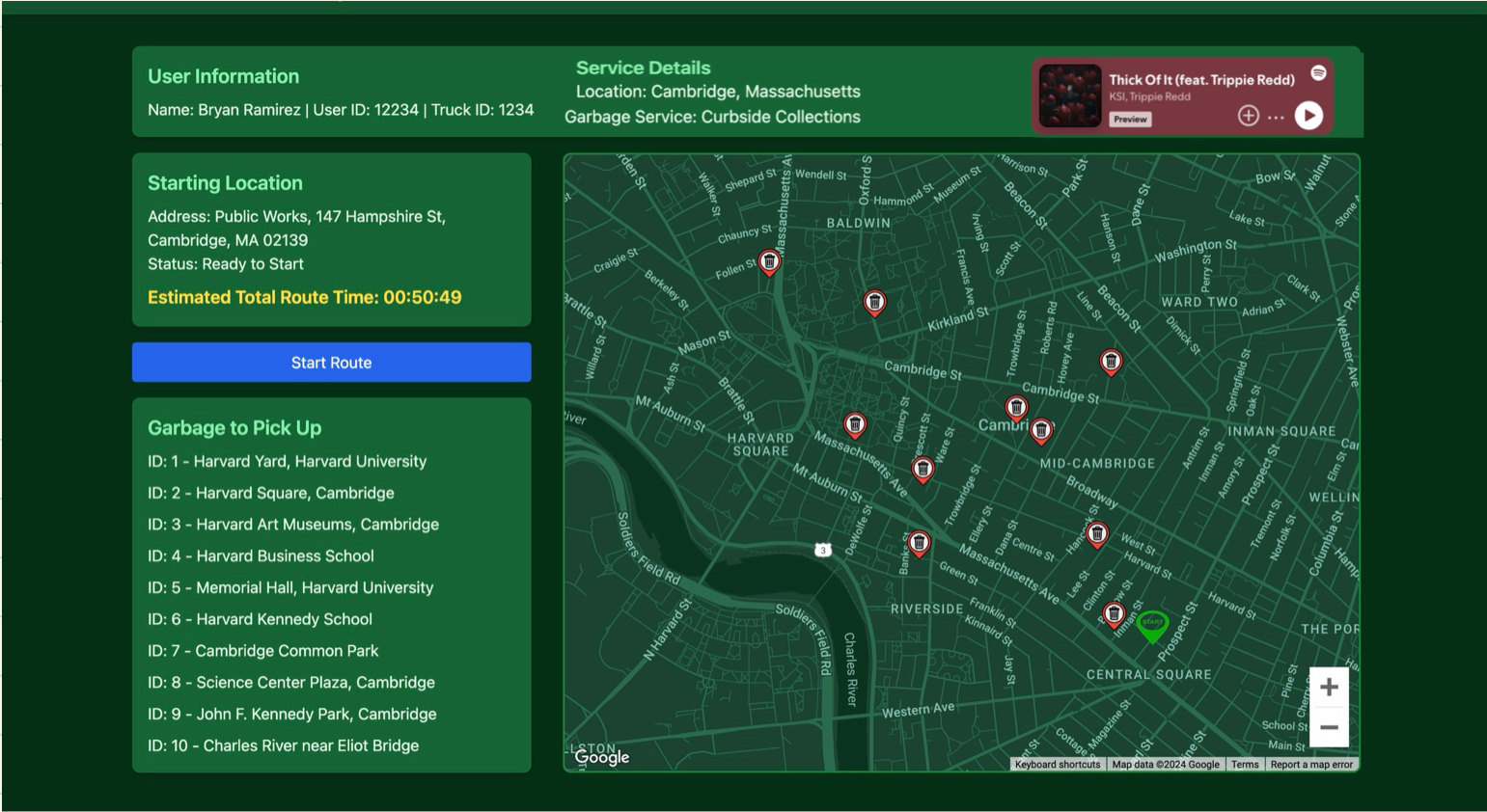
Task: Click the Starting Location heading
Action: (x=225, y=183)
